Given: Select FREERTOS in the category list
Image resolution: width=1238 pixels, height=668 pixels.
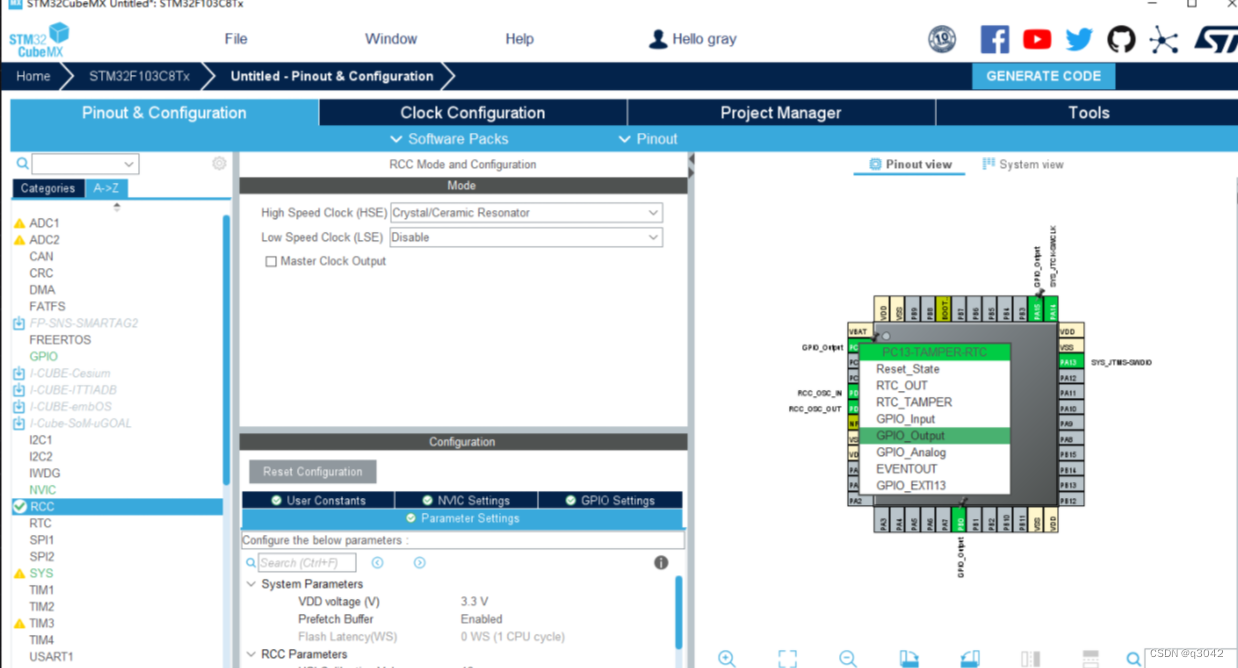Looking at the screenshot, I should coord(60,340).
